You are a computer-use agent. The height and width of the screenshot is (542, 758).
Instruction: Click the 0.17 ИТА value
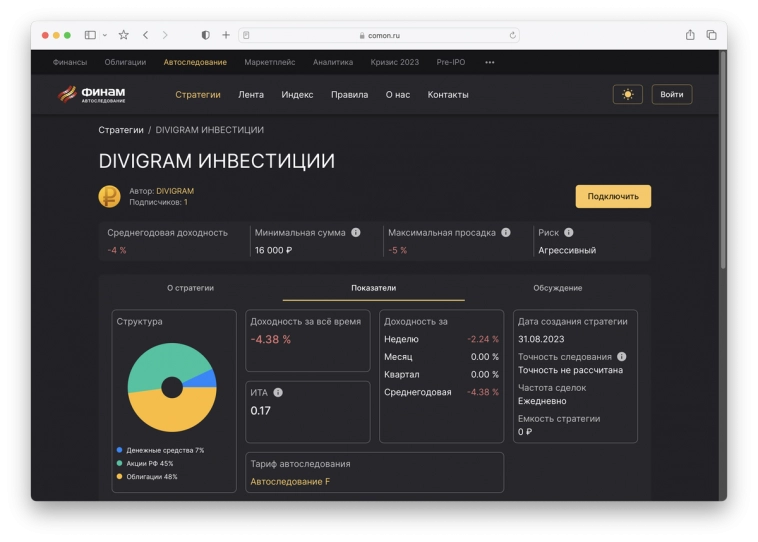pyautogui.click(x=261, y=410)
